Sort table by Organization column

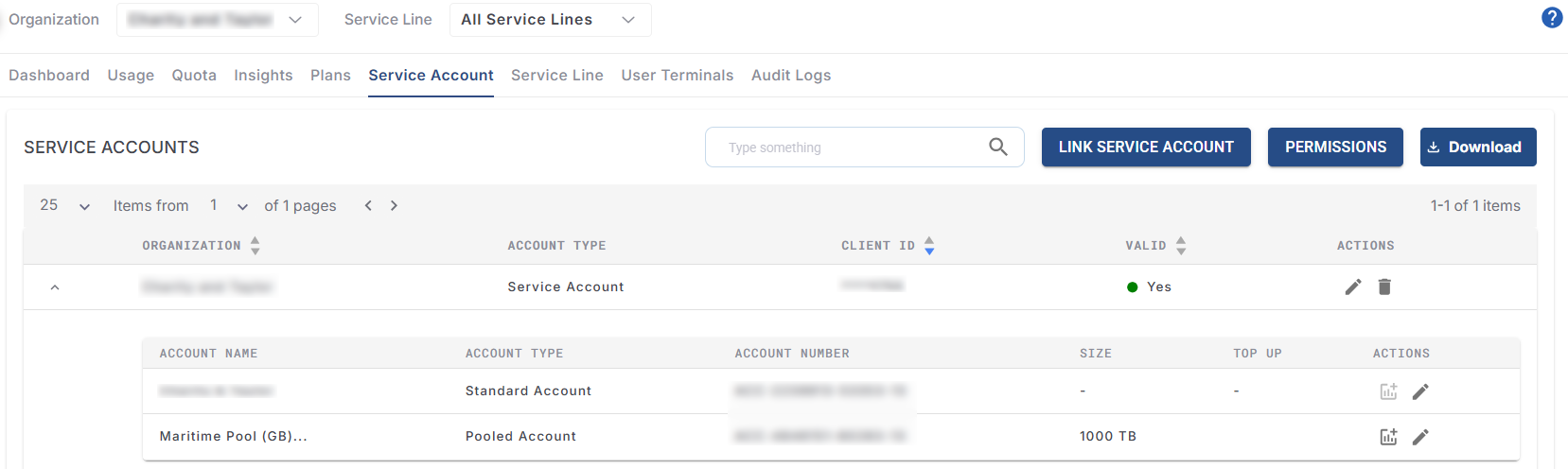pos(255,246)
